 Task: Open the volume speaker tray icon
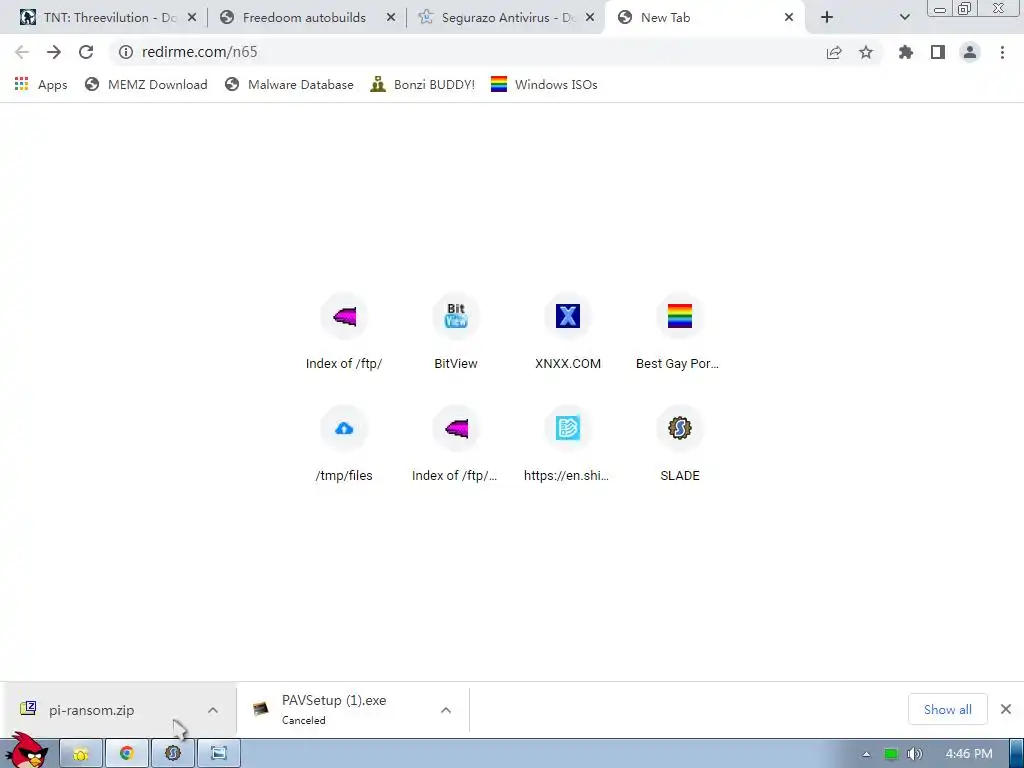914,754
